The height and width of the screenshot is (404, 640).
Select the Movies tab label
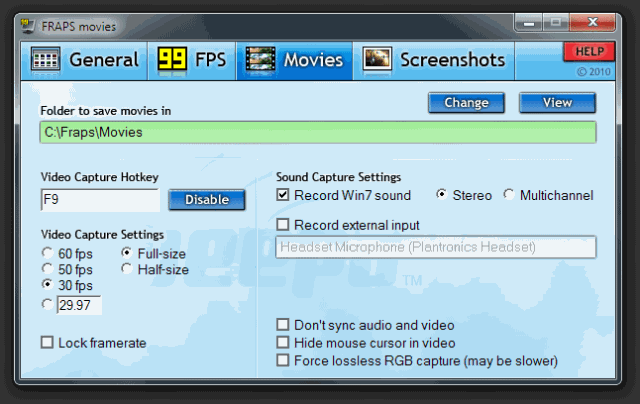click(313, 60)
